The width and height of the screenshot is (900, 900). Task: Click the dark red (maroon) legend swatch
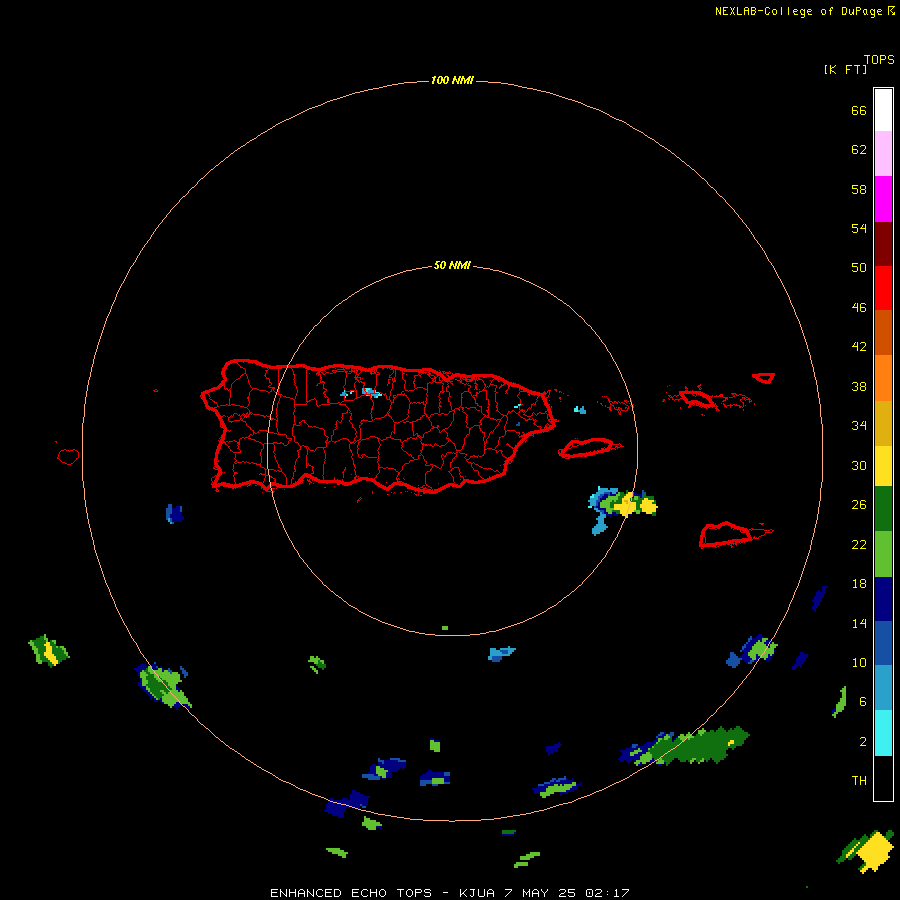pyautogui.click(x=883, y=243)
